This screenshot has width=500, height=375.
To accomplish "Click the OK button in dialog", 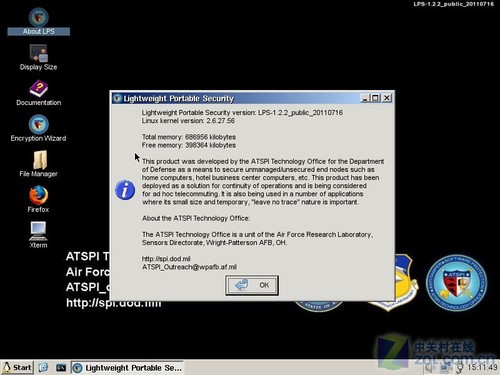I will pos(252,285).
